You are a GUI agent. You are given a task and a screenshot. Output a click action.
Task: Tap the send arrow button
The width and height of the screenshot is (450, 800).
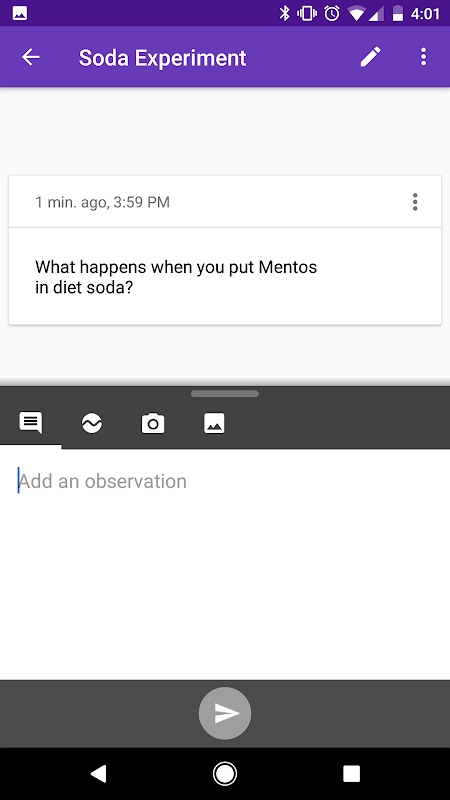coord(225,713)
